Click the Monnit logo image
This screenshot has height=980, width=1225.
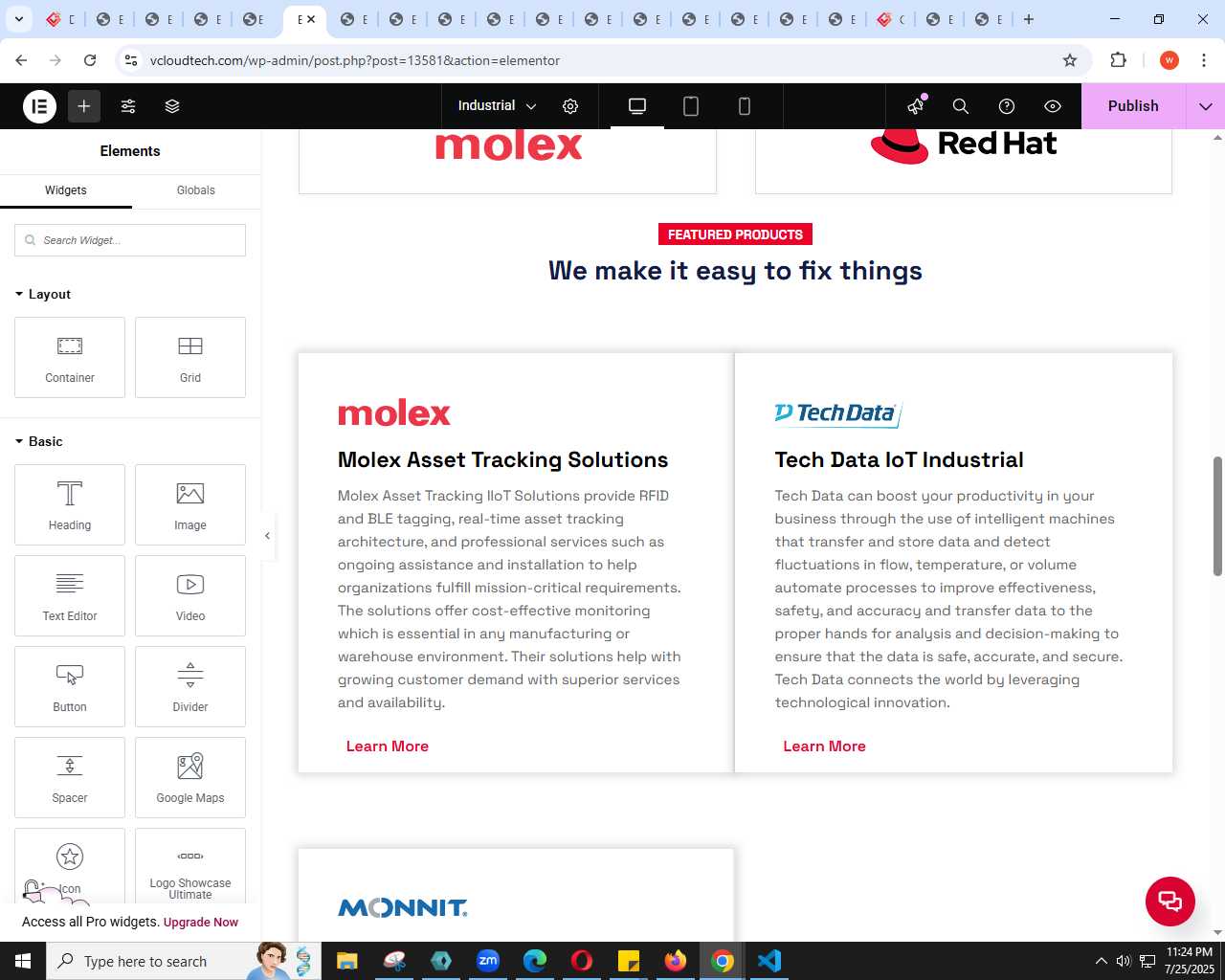coord(403,907)
